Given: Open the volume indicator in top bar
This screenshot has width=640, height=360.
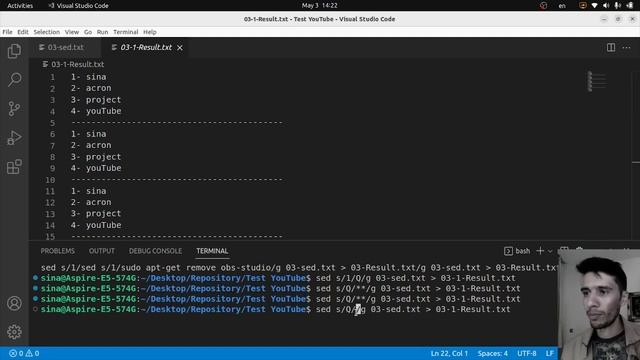Looking at the screenshot, I should click(606, 5).
